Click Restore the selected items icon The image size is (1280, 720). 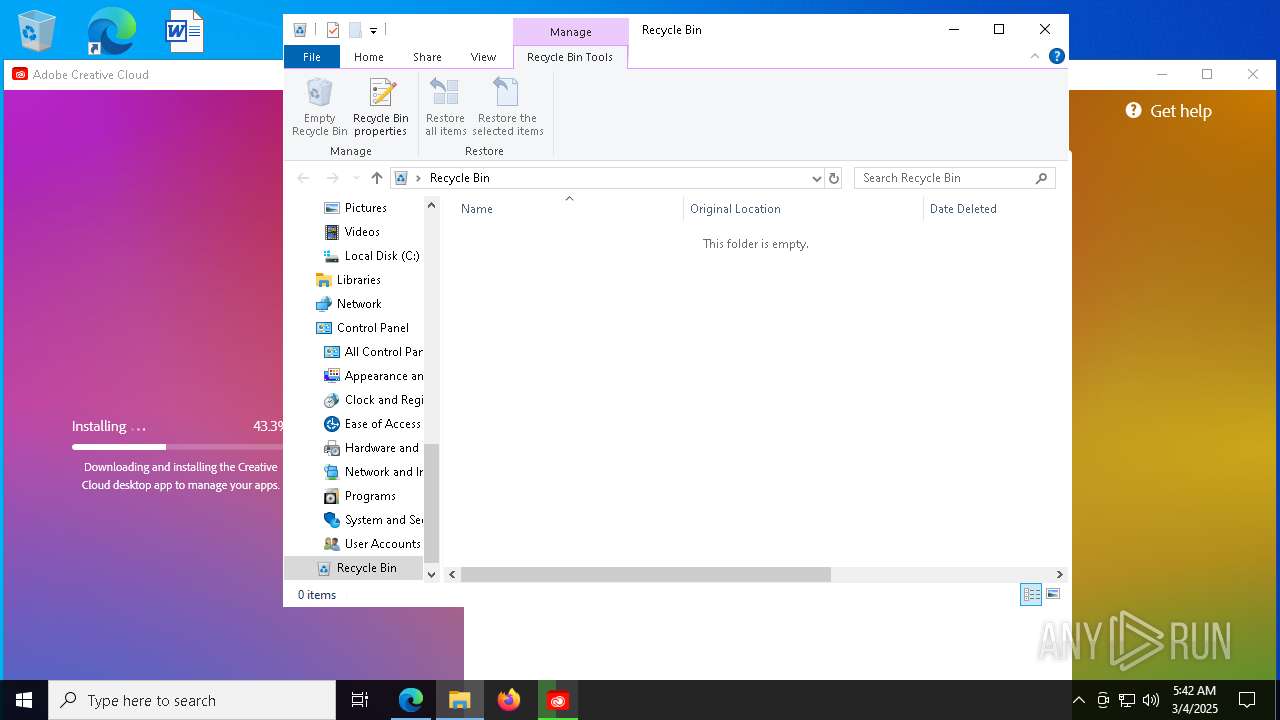pyautogui.click(x=508, y=107)
